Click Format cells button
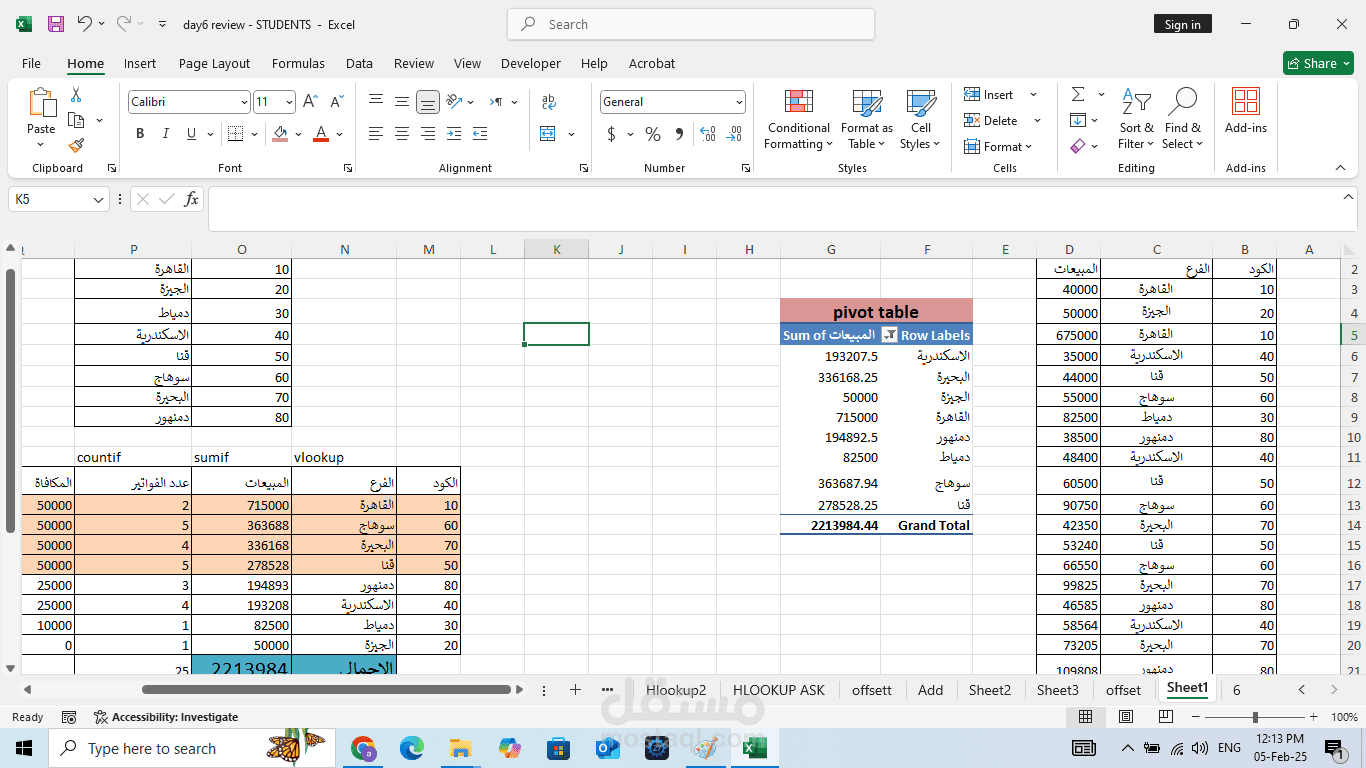1366x768 pixels. point(998,147)
